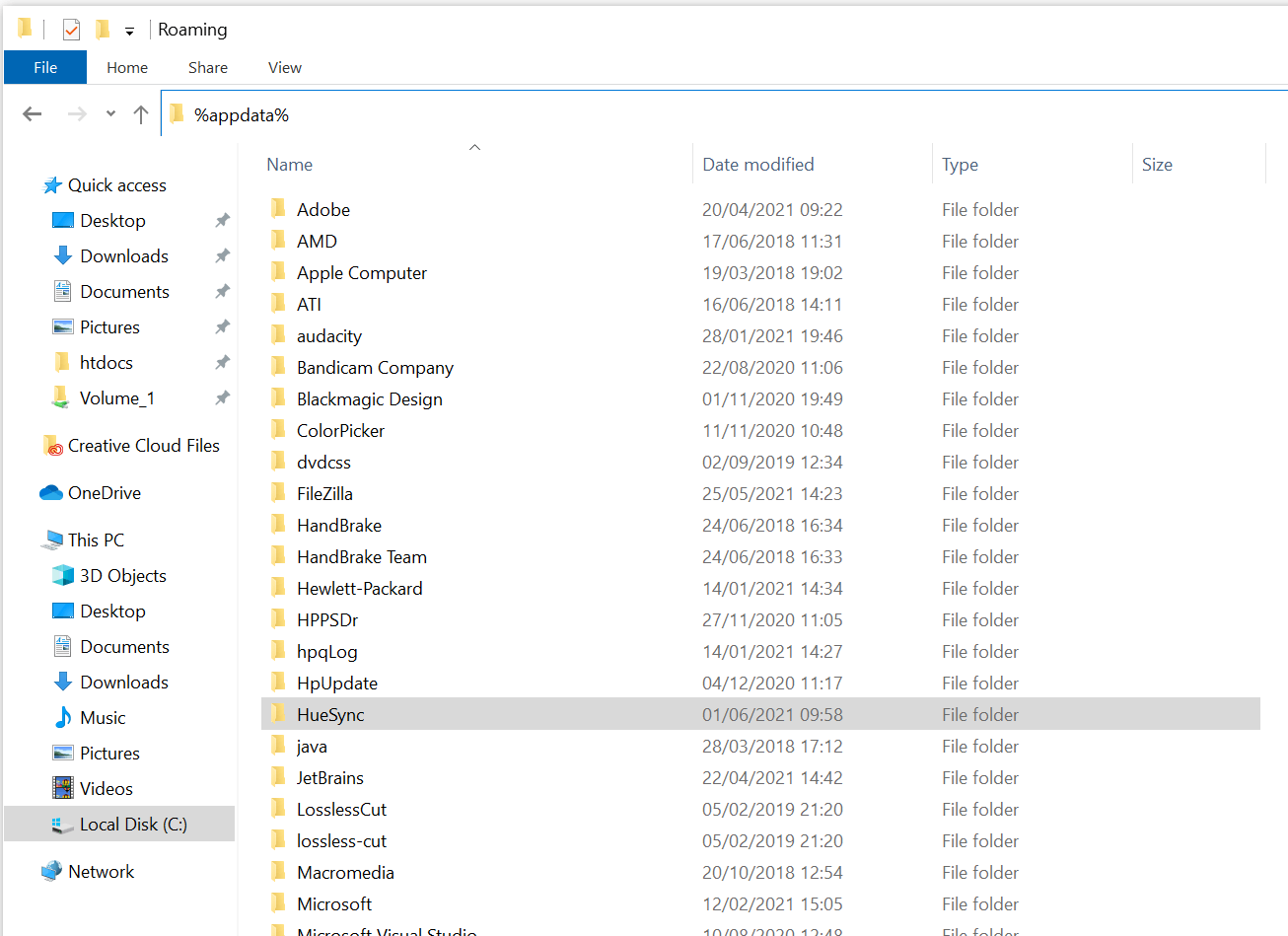Select the lowercase lossless-cut folder
Viewport: 1288px width, 936px height.
tap(341, 840)
